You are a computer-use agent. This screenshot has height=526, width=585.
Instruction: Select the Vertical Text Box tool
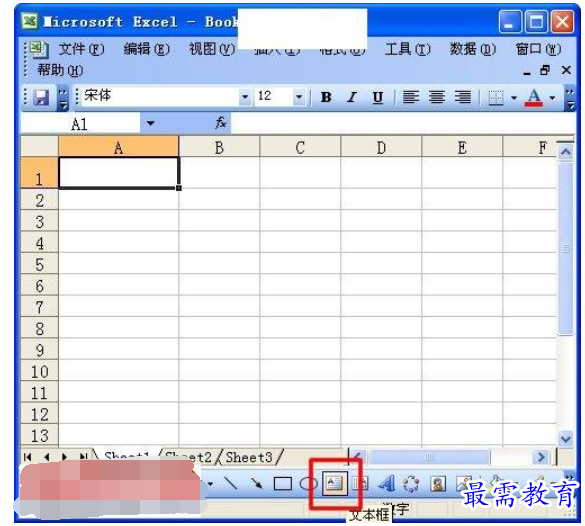360,483
